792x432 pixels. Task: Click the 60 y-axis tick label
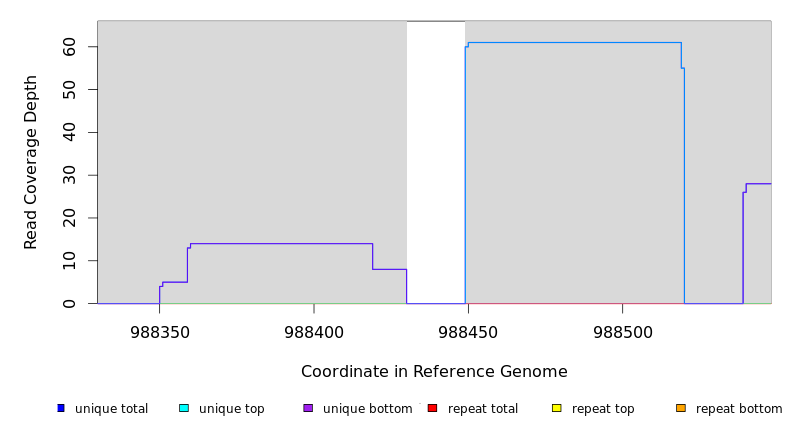[x=69, y=47]
